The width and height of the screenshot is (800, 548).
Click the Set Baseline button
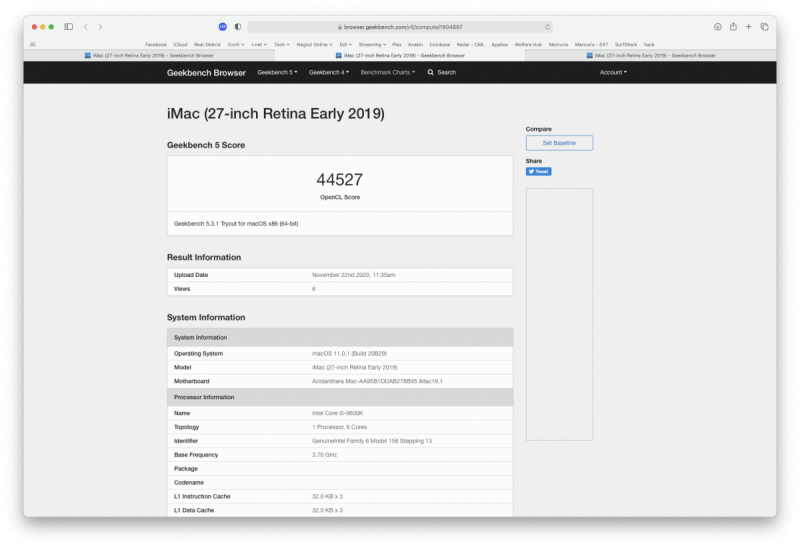tap(559, 143)
